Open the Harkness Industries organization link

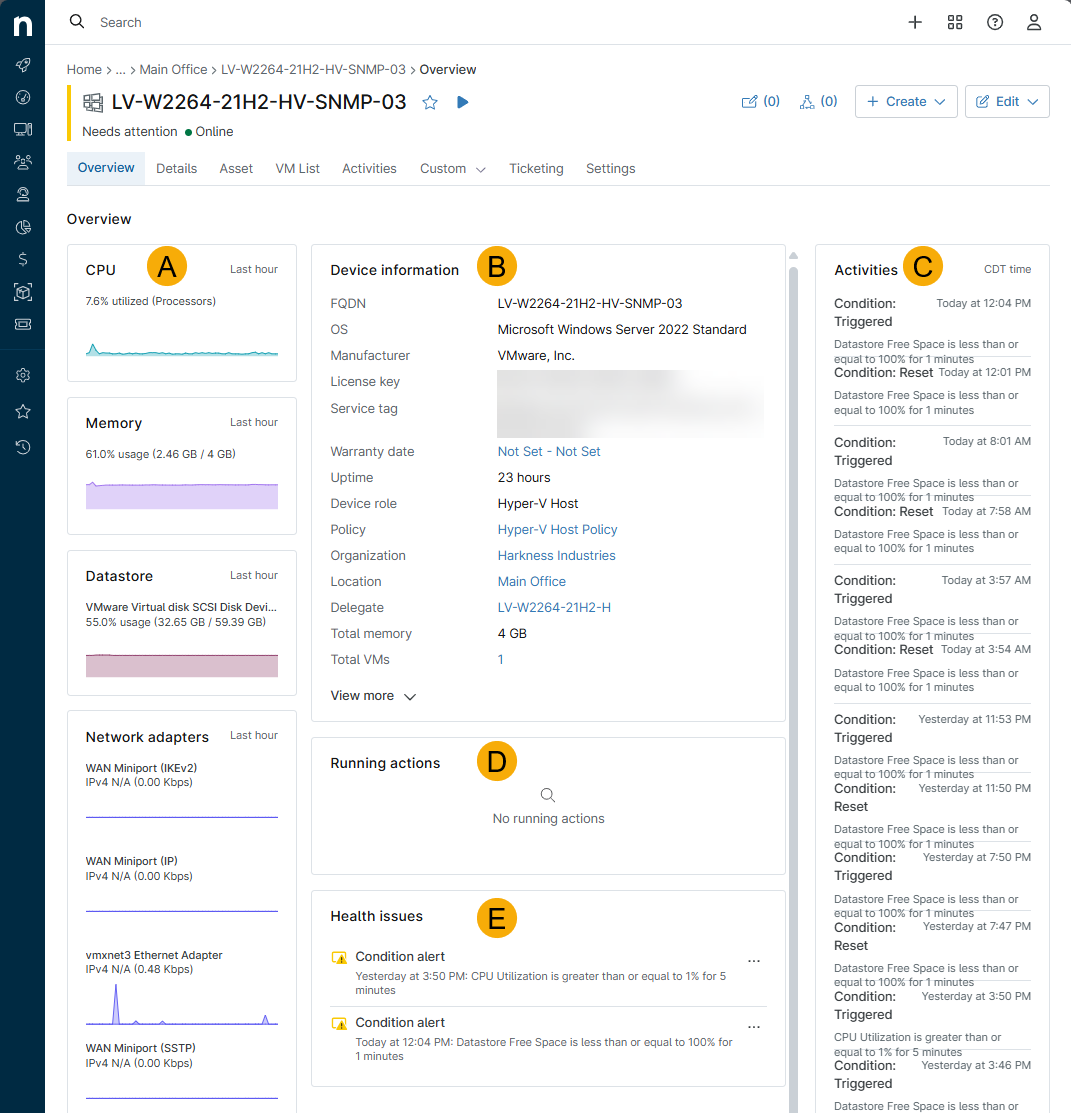click(556, 555)
